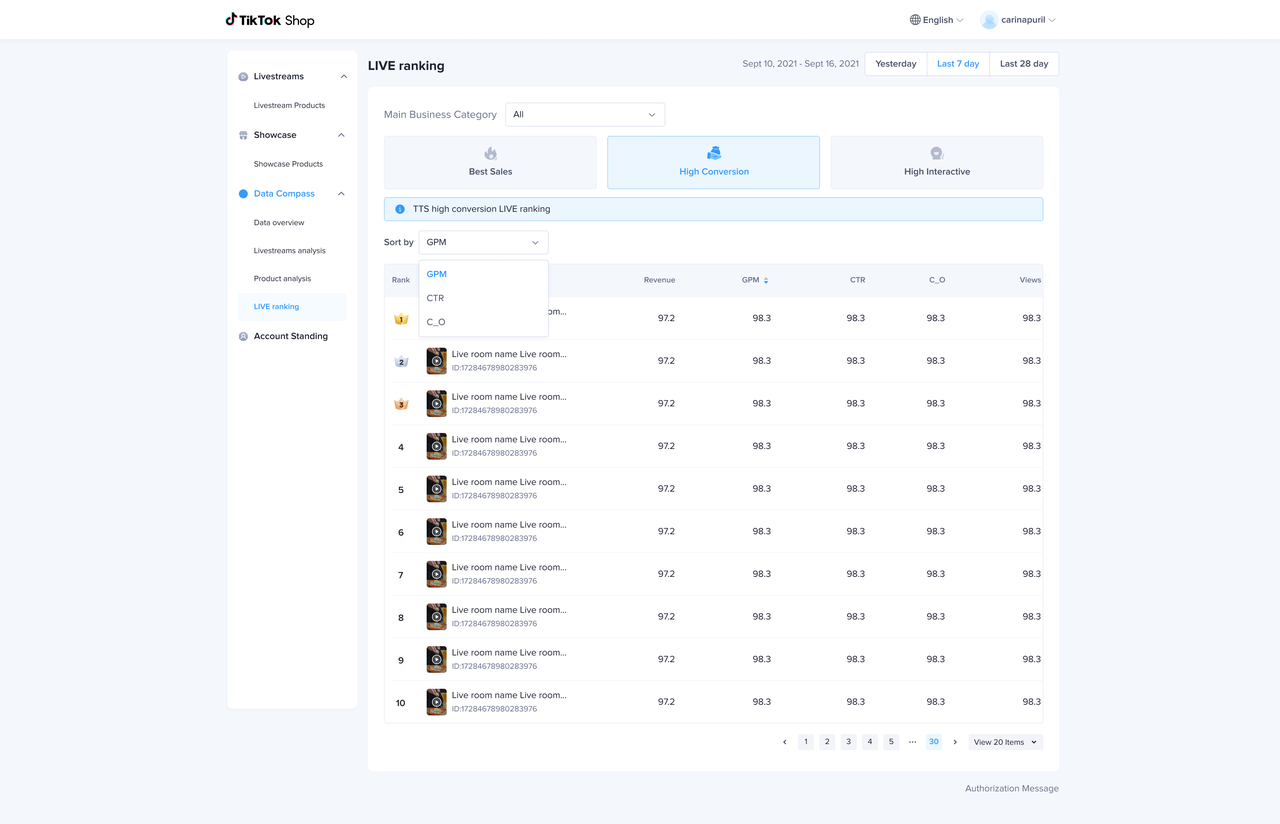This screenshot has width=1280, height=824.
Task: Collapse the Data Compass section
Action: click(x=341, y=194)
